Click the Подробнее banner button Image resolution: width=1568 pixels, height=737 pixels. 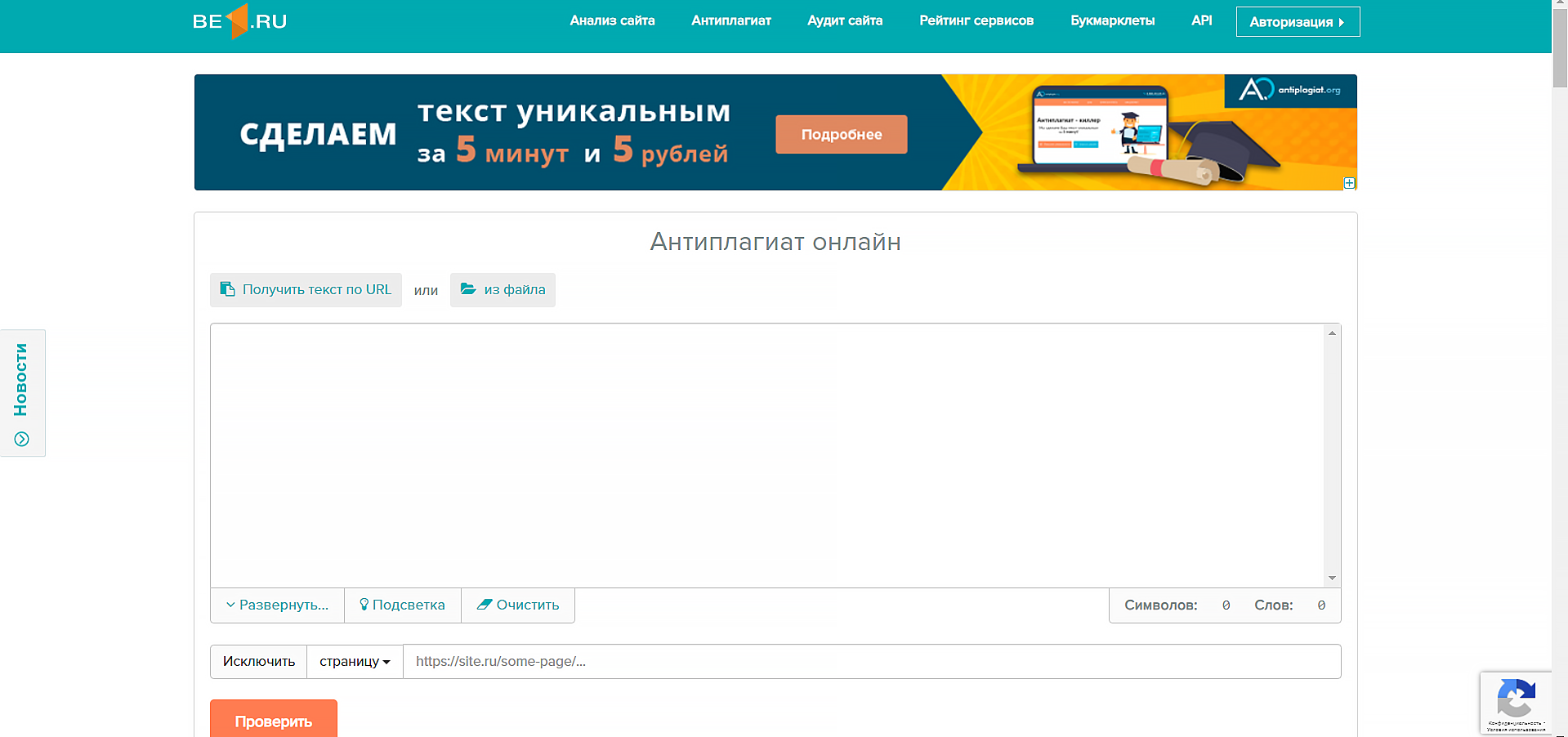(x=842, y=134)
